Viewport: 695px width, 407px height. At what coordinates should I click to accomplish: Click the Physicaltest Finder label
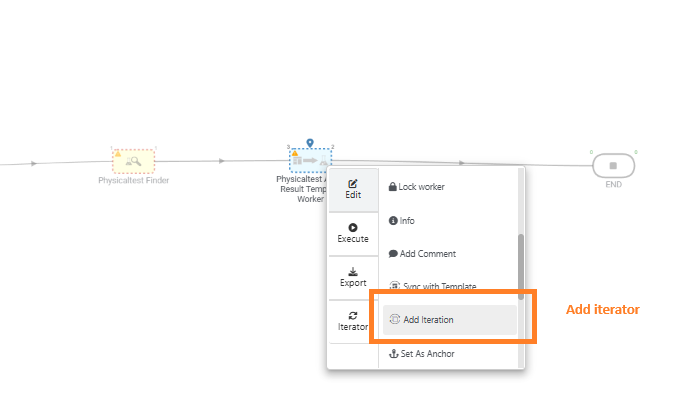133,180
